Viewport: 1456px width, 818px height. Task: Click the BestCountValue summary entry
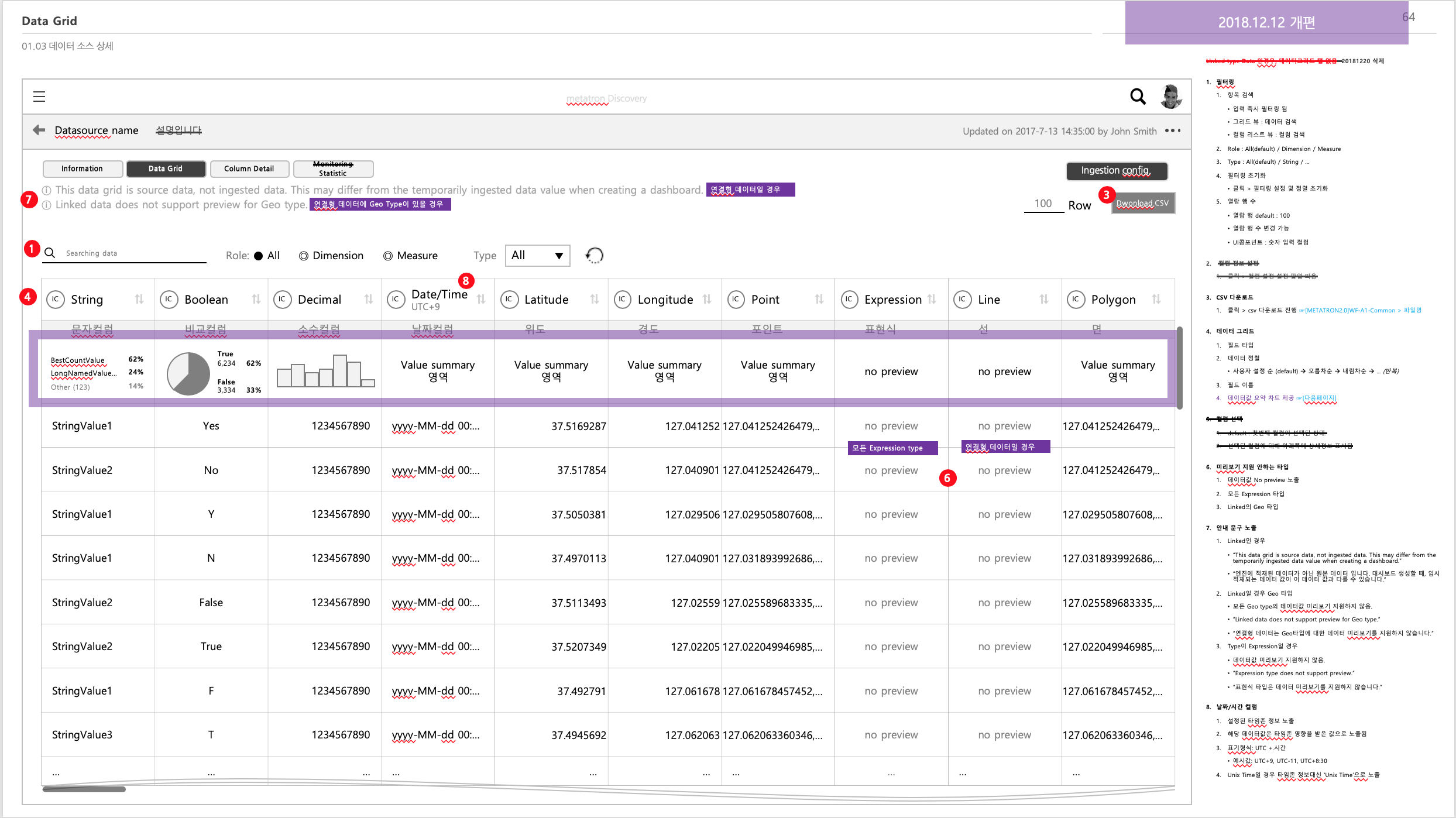tap(78, 360)
